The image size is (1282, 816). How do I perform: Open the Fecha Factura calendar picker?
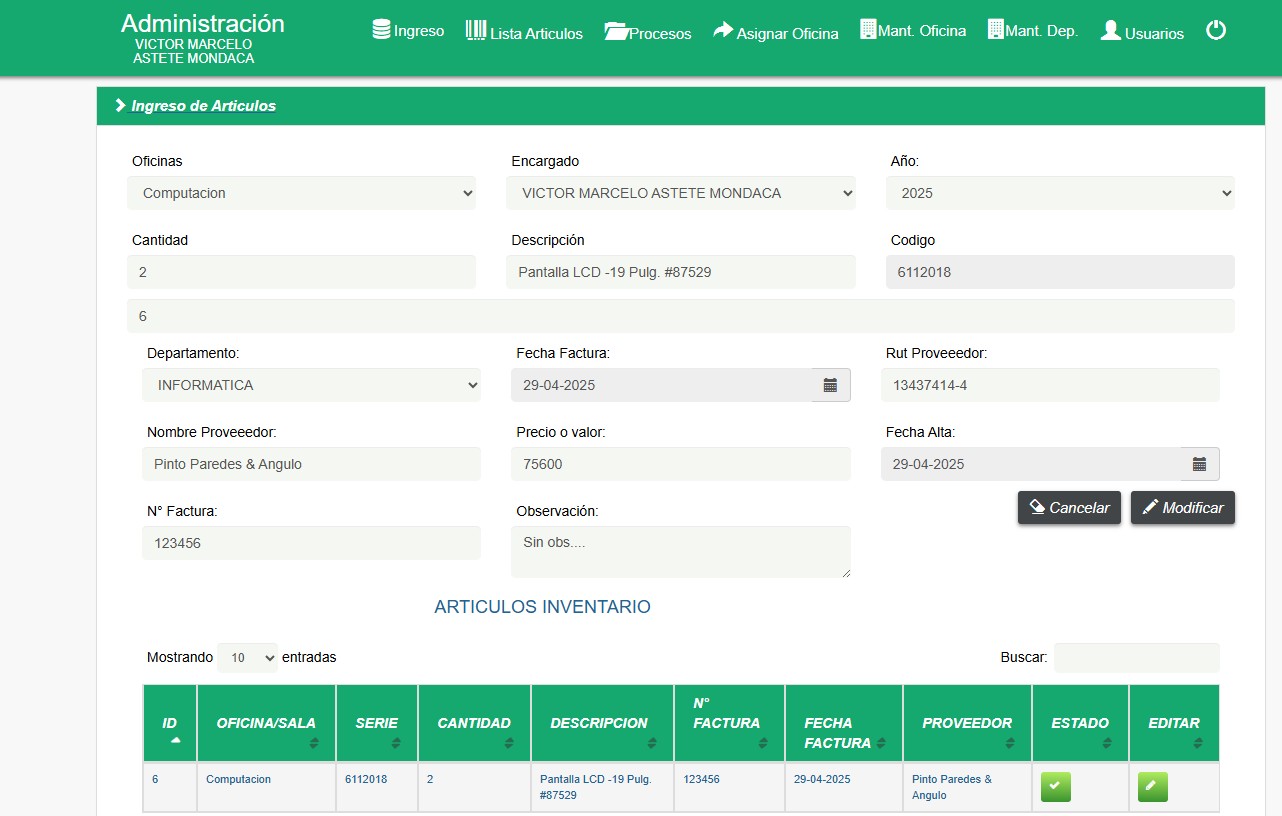830,385
